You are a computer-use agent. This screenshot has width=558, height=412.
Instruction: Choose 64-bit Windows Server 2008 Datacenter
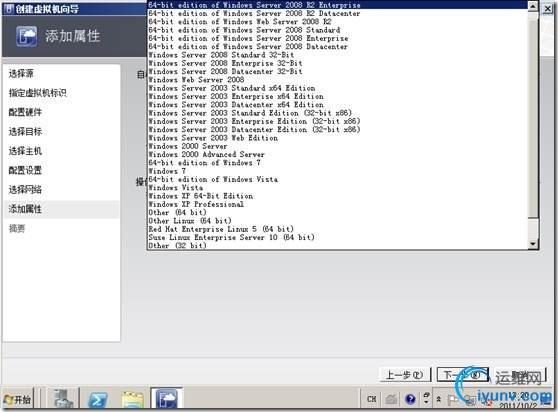point(337,47)
